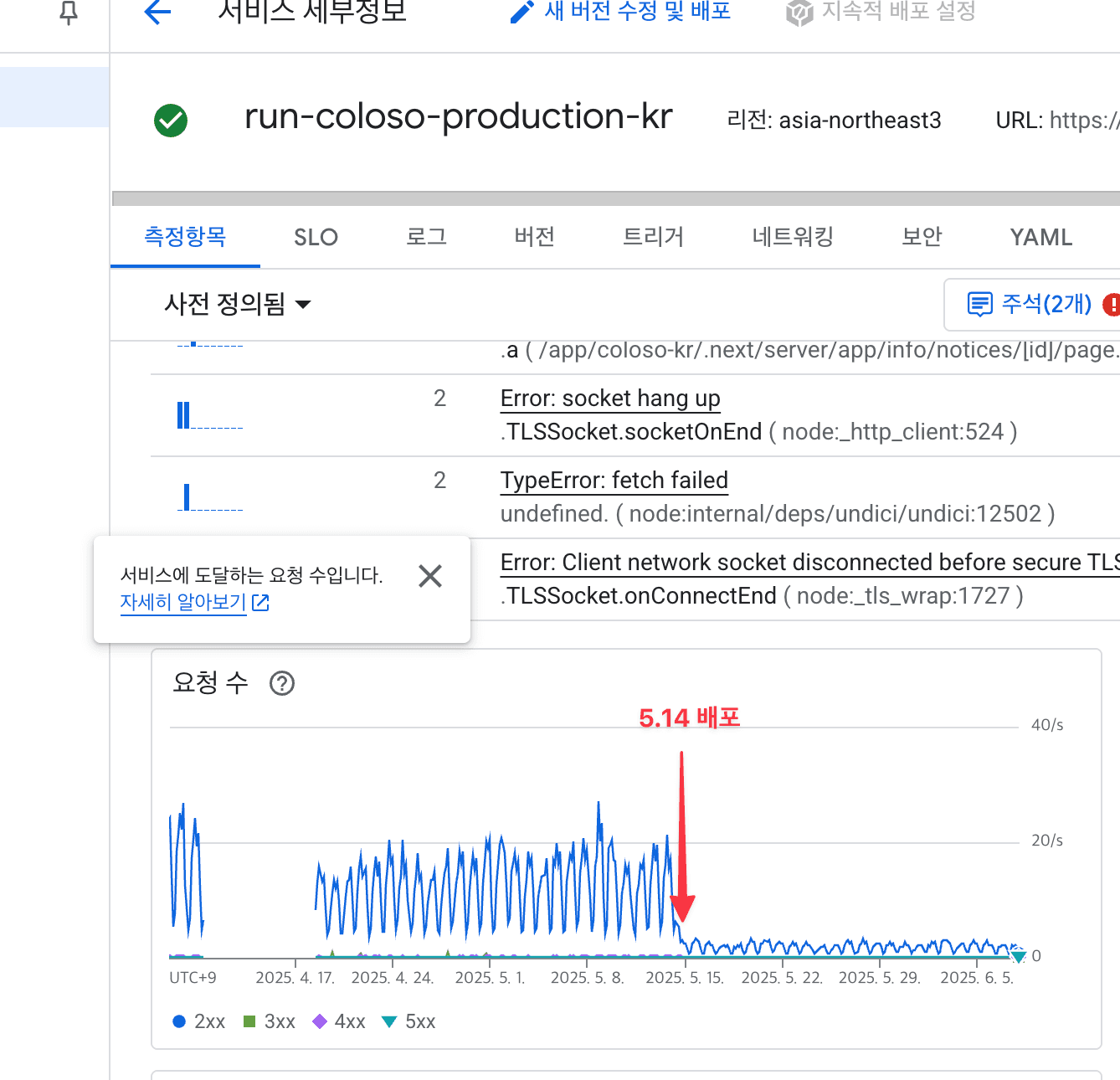Viewport: 1120px width, 1080px height.
Task: Click the 서비스 세부정보 page title
Action: (x=312, y=11)
